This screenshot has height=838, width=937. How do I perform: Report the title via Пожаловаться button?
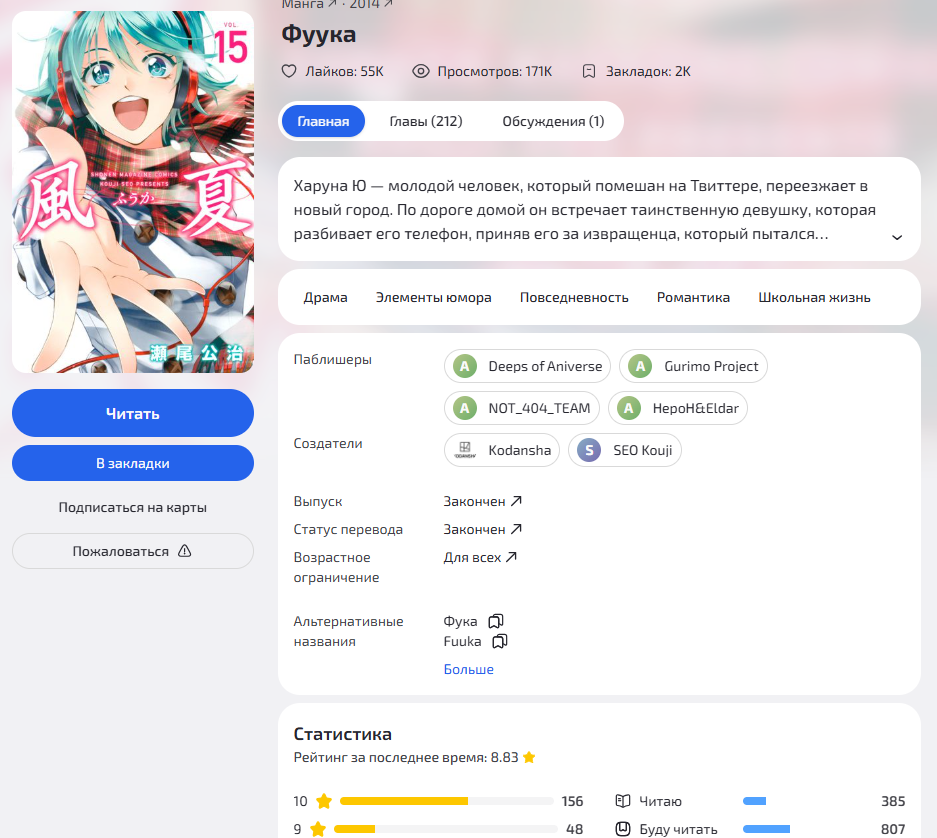pyautogui.click(x=133, y=551)
